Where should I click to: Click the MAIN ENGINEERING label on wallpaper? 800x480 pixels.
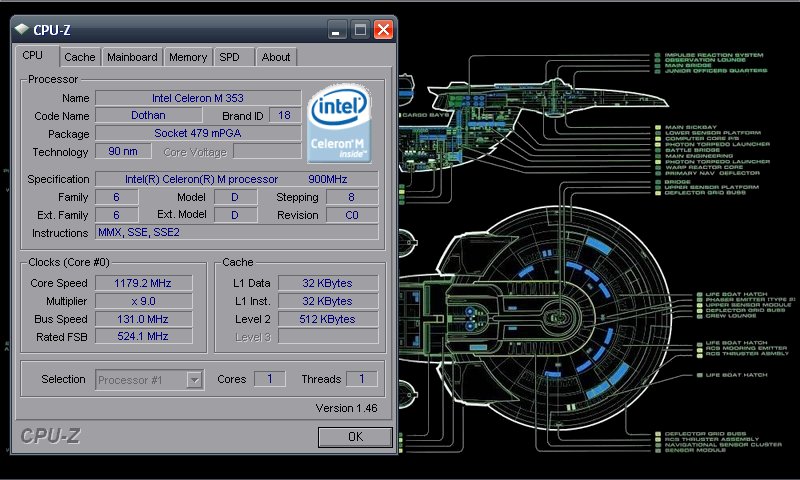[698, 156]
